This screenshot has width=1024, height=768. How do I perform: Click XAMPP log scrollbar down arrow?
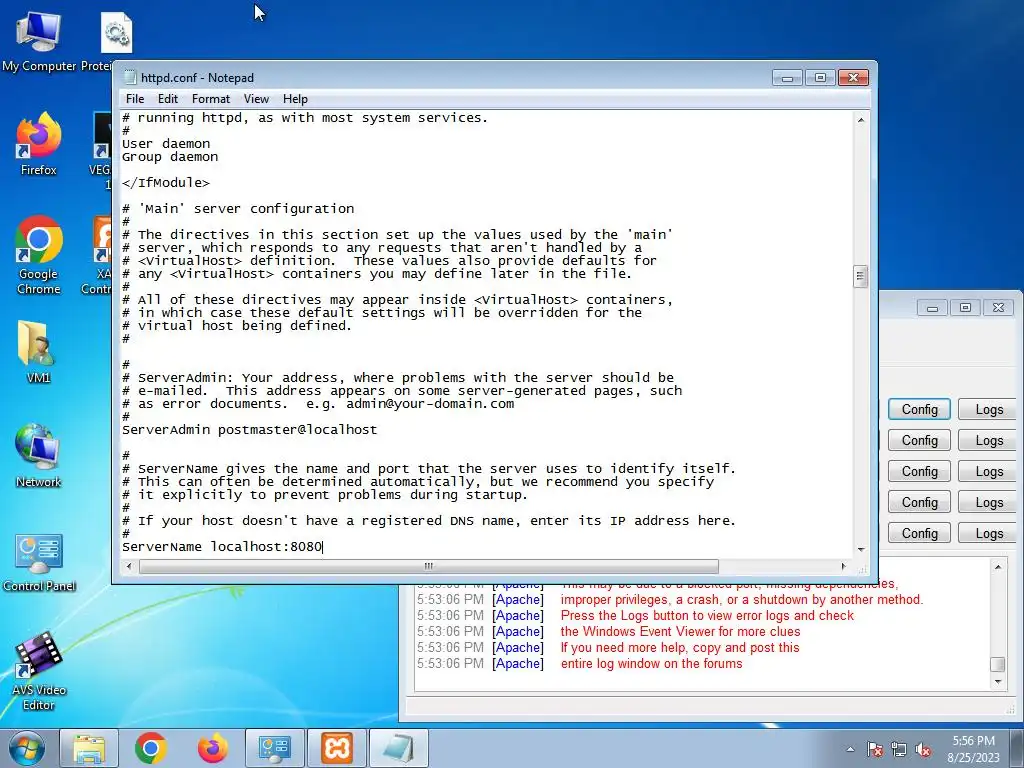click(x=997, y=682)
